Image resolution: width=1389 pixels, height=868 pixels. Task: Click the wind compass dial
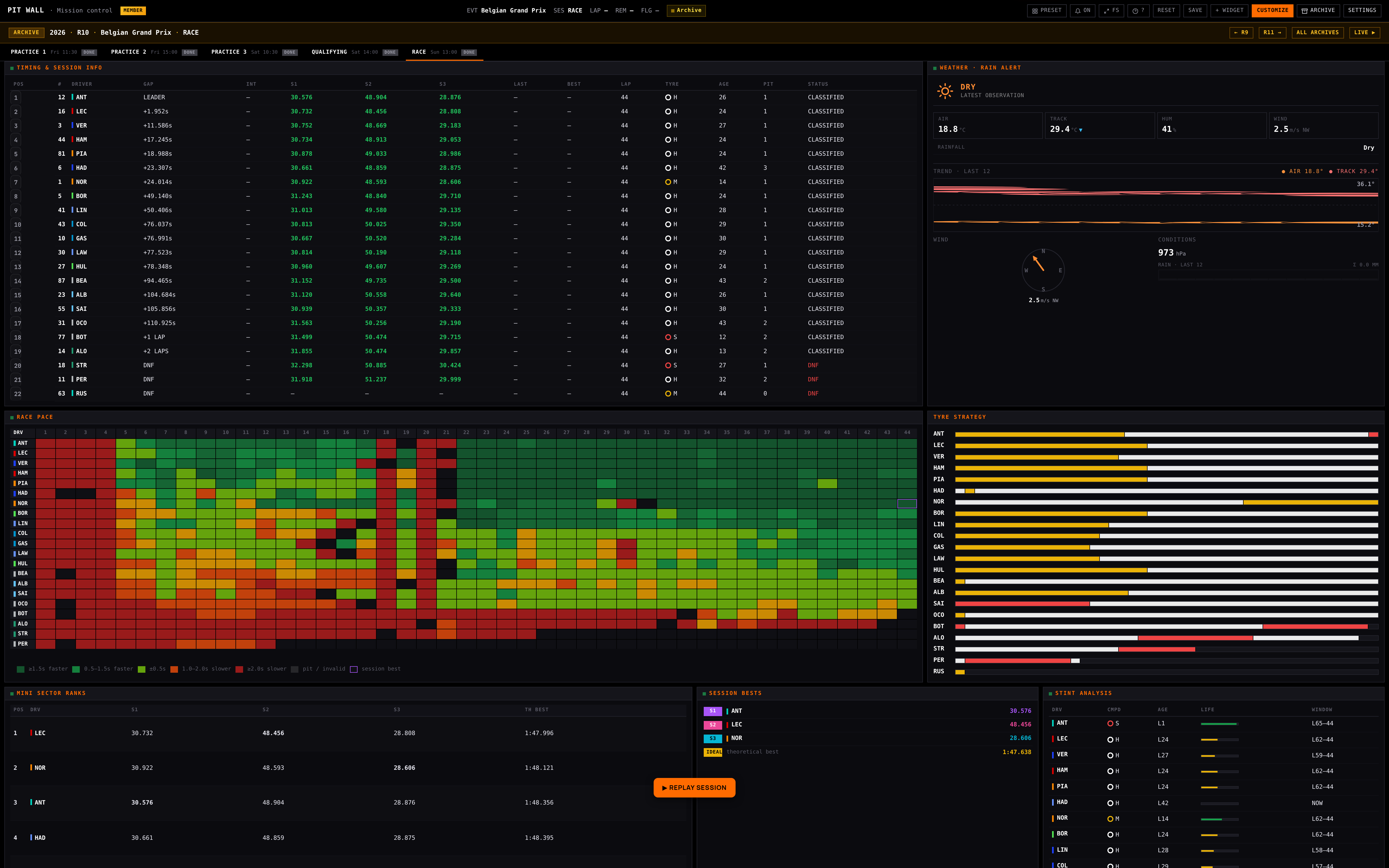pos(1043,270)
